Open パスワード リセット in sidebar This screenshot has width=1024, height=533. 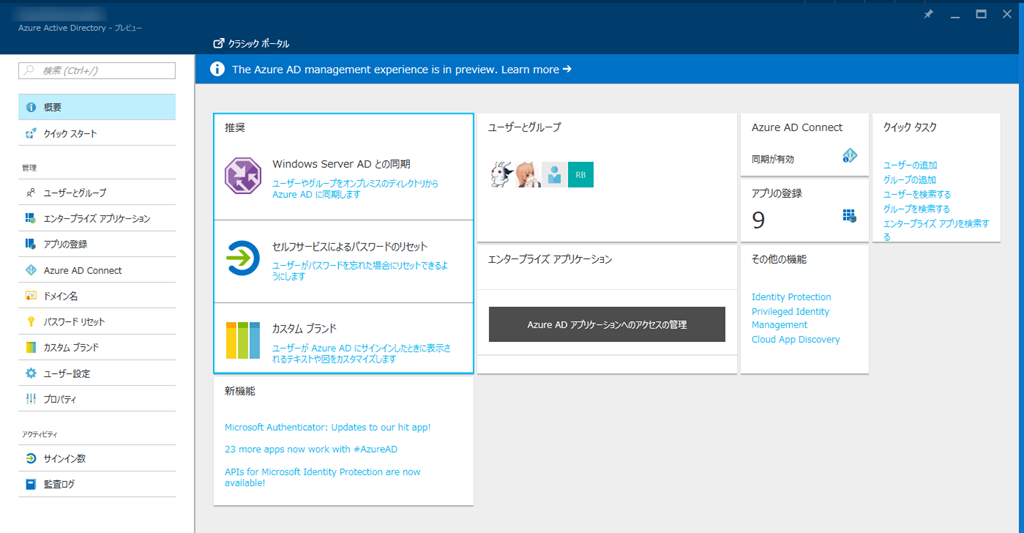click(97, 322)
